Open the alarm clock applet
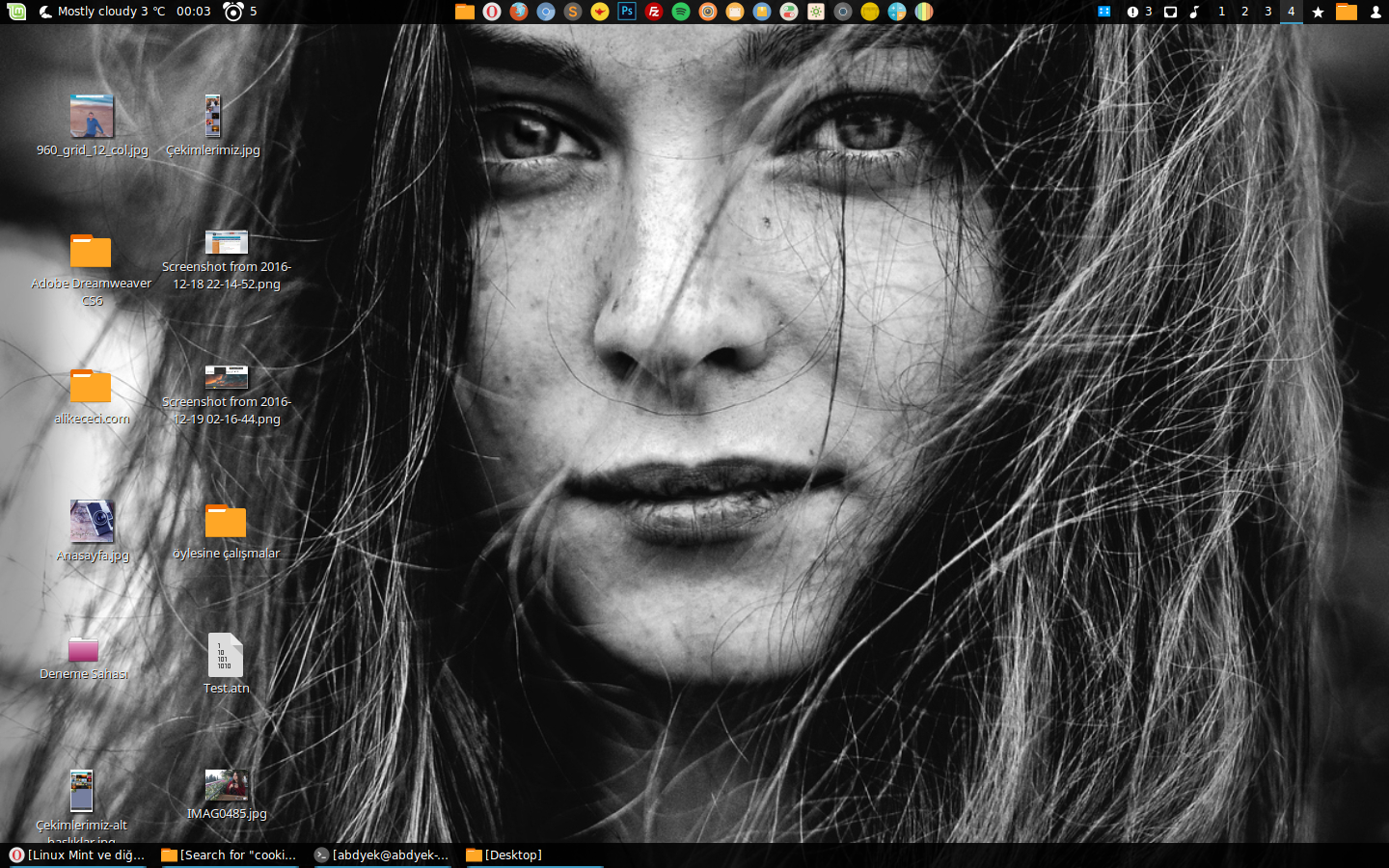This screenshot has height=868, width=1389. click(240, 12)
